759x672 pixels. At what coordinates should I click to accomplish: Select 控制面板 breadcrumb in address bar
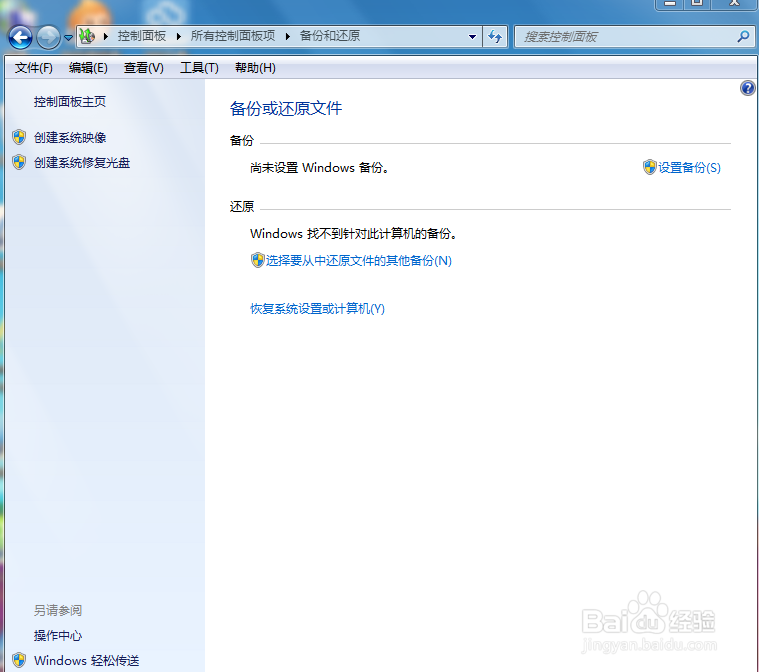coord(141,36)
